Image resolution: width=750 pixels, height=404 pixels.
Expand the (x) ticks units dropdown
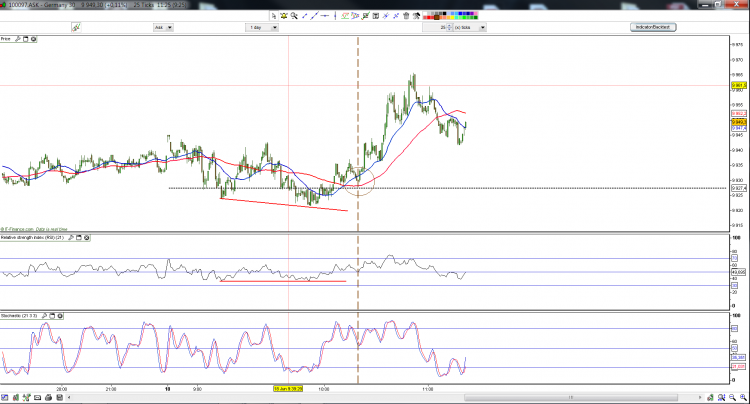click(482, 28)
